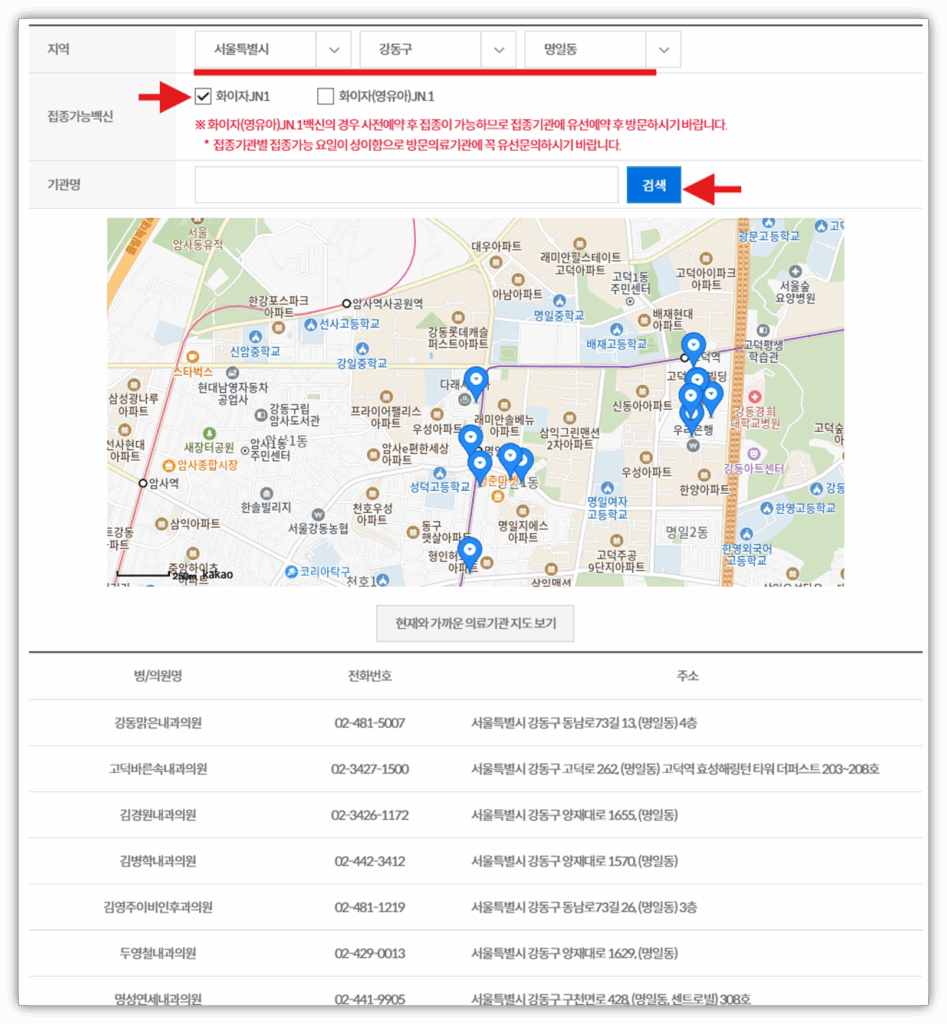Tick the 화이자(영유아)JN.1 checkbox

[x=325, y=97]
